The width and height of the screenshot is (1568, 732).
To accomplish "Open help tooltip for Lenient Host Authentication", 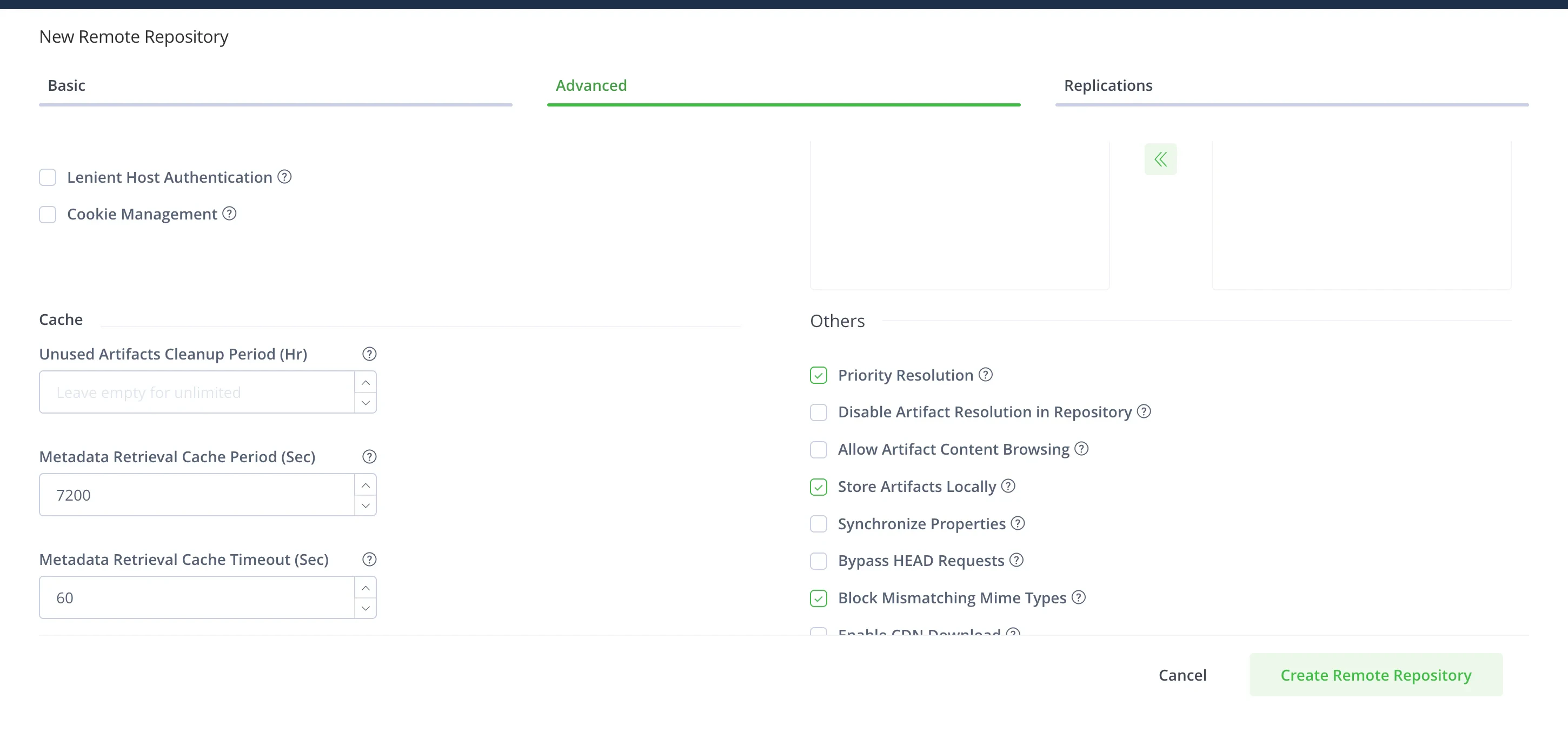I will [x=284, y=177].
